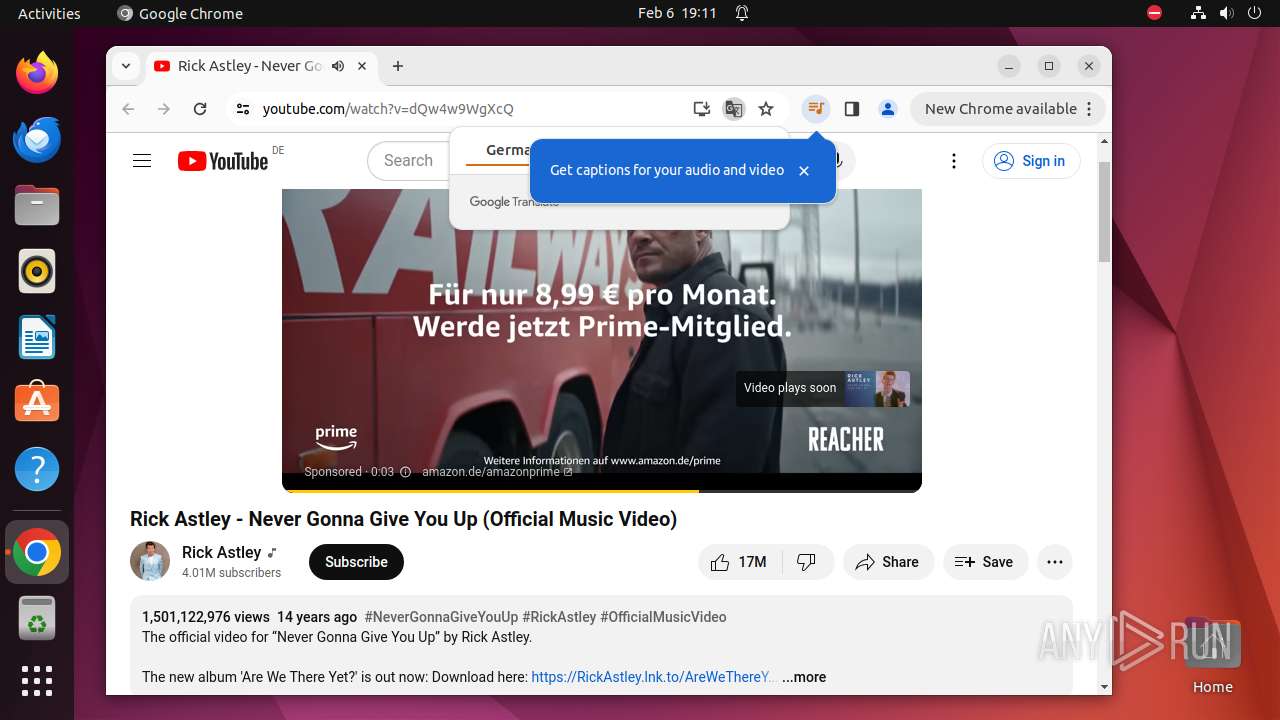Click the page vertical scrollbar
Viewport: 1280px width, 720px height.
point(1104,211)
